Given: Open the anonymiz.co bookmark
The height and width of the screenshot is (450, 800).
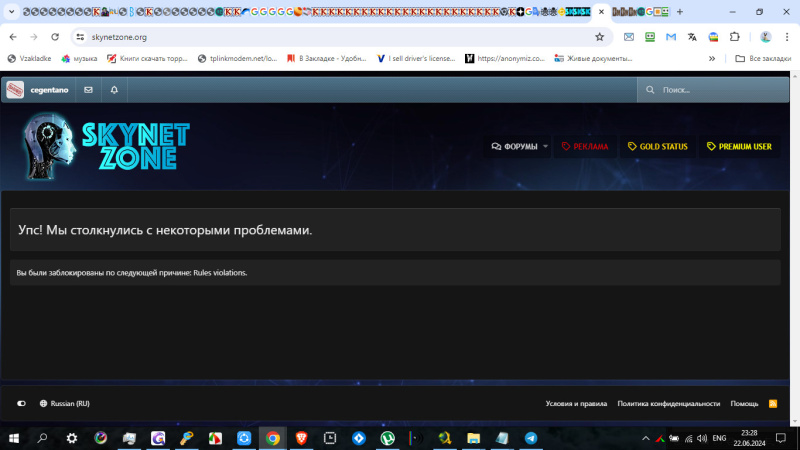Looking at the screenshot, I should (x=505, y=59).
